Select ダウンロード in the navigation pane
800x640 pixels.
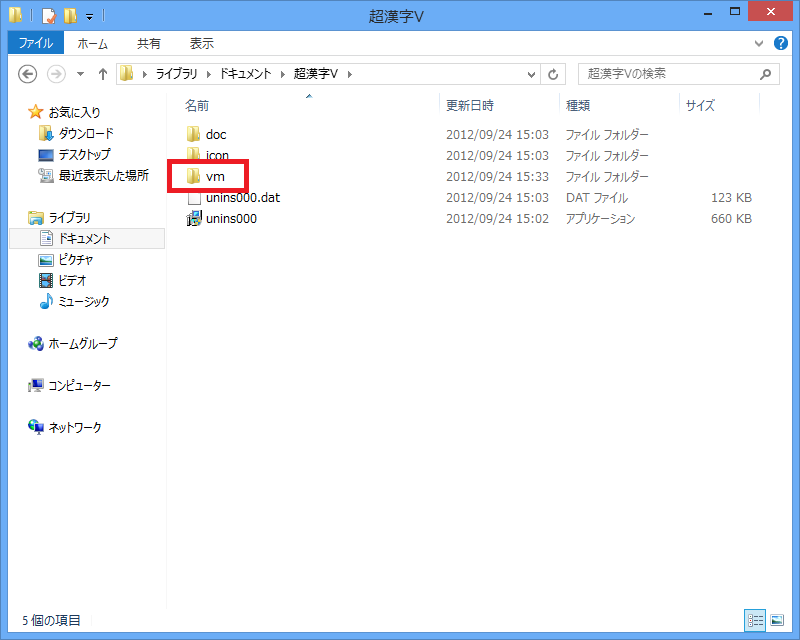point(86,134)
